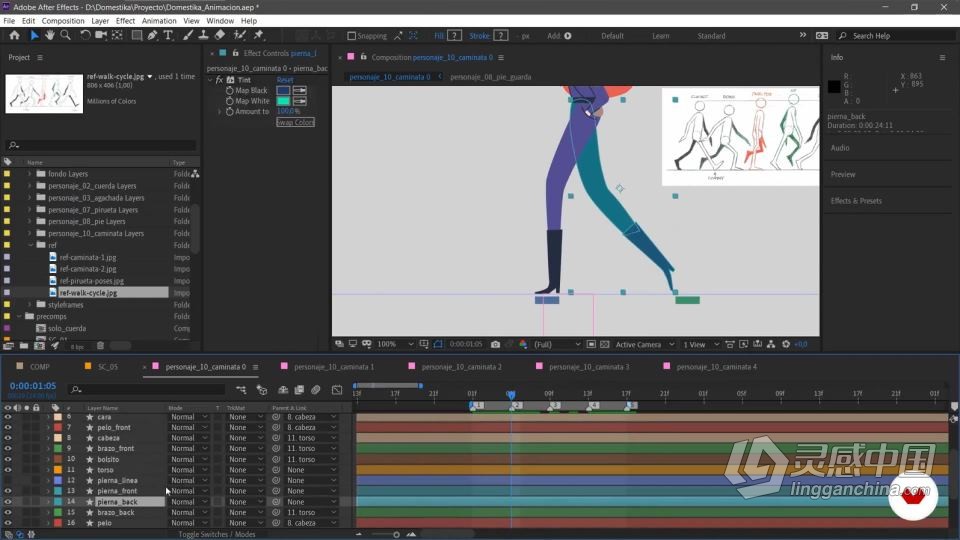Open Composition Mini-Flowchart icon in timeline
Viewport: 960px width, 540px height.
tap(241, 389)
